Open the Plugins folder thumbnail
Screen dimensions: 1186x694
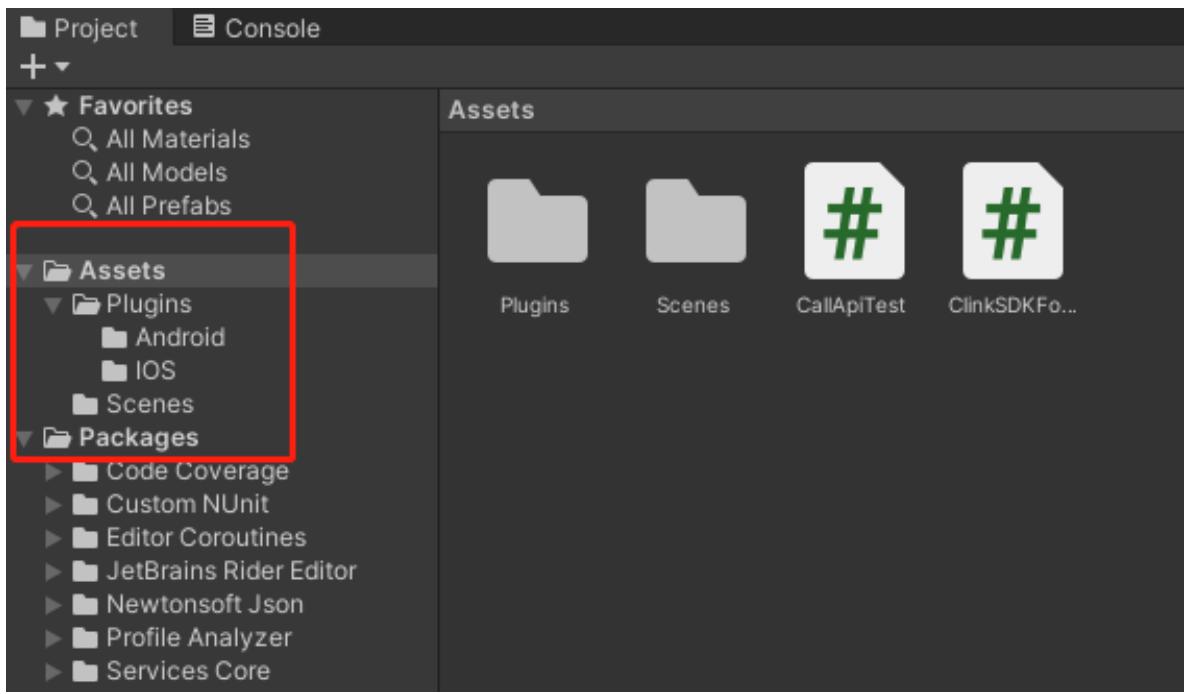(537, 221)
